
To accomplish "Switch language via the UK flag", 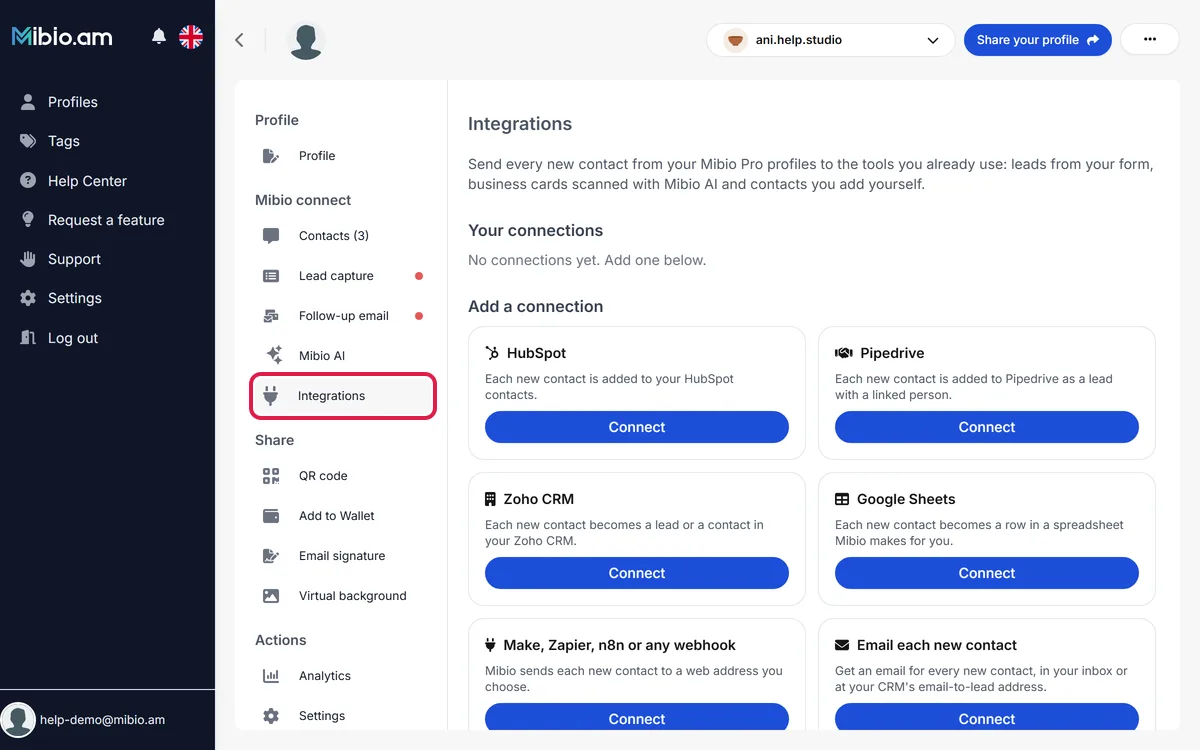I will point(191,37).
